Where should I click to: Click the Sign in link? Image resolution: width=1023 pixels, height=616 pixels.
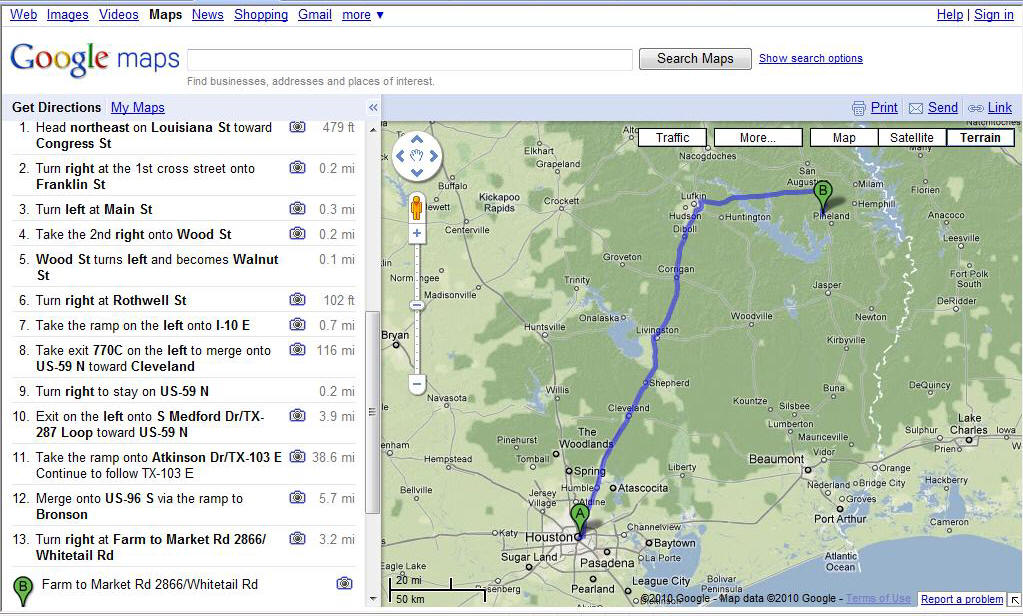[x=994, y=14]
